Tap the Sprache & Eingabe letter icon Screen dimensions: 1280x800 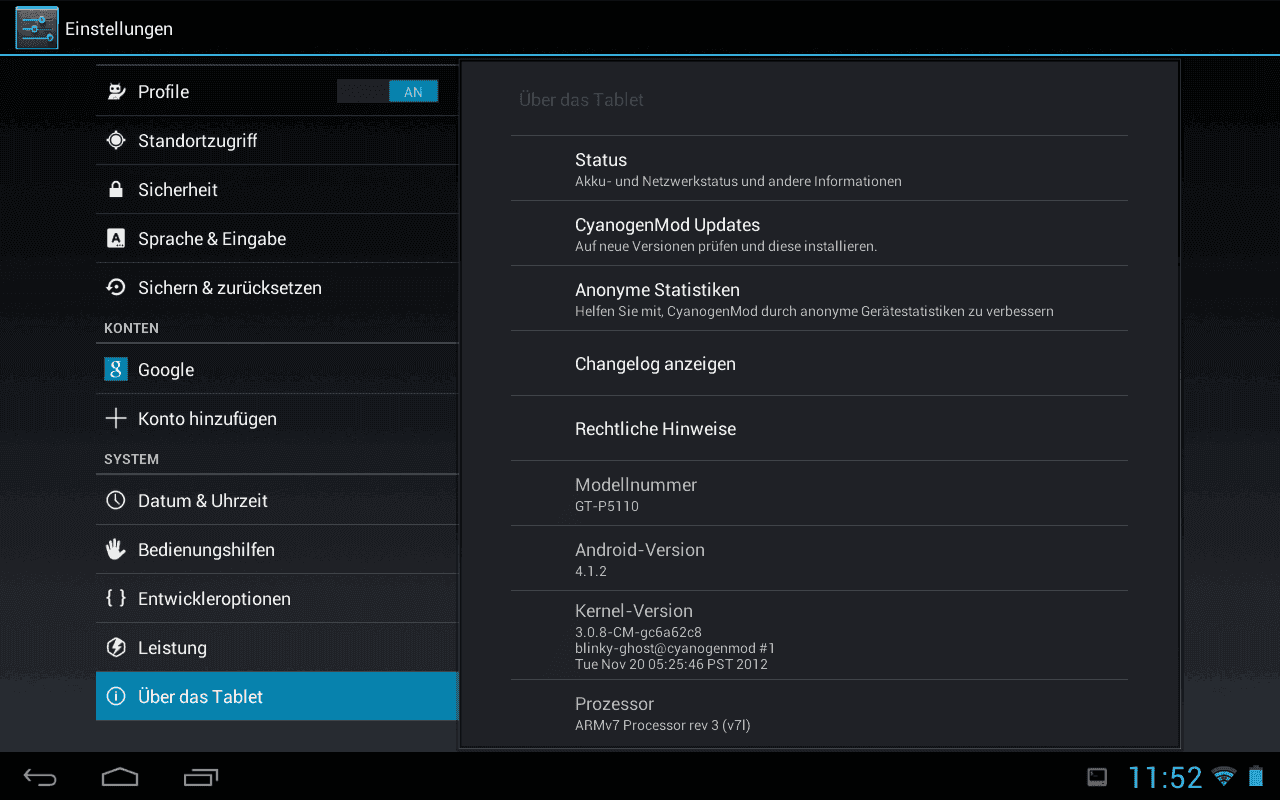pyautogui.click(x=116, y=239)
